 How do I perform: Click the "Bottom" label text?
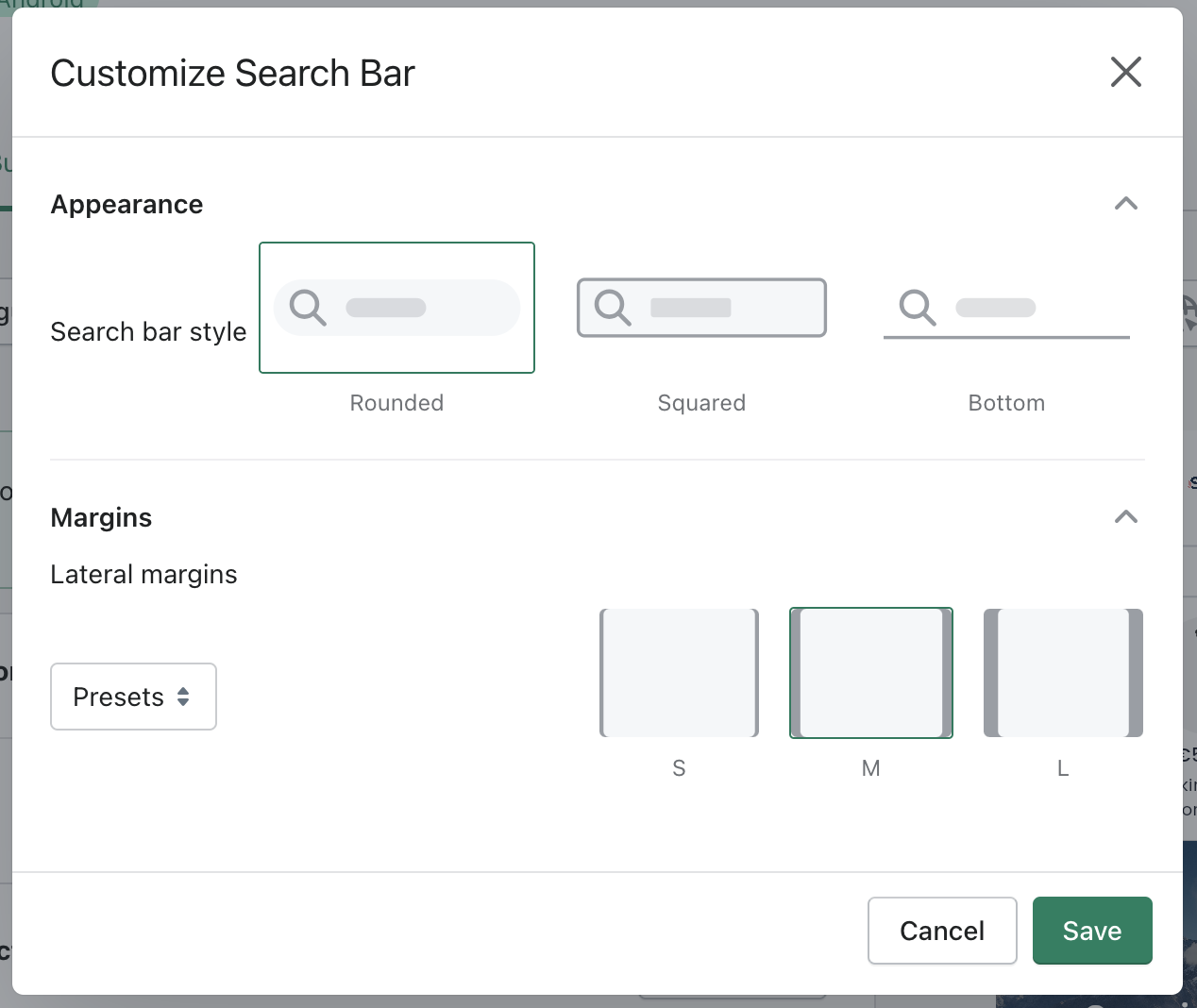pos(1006,403)
